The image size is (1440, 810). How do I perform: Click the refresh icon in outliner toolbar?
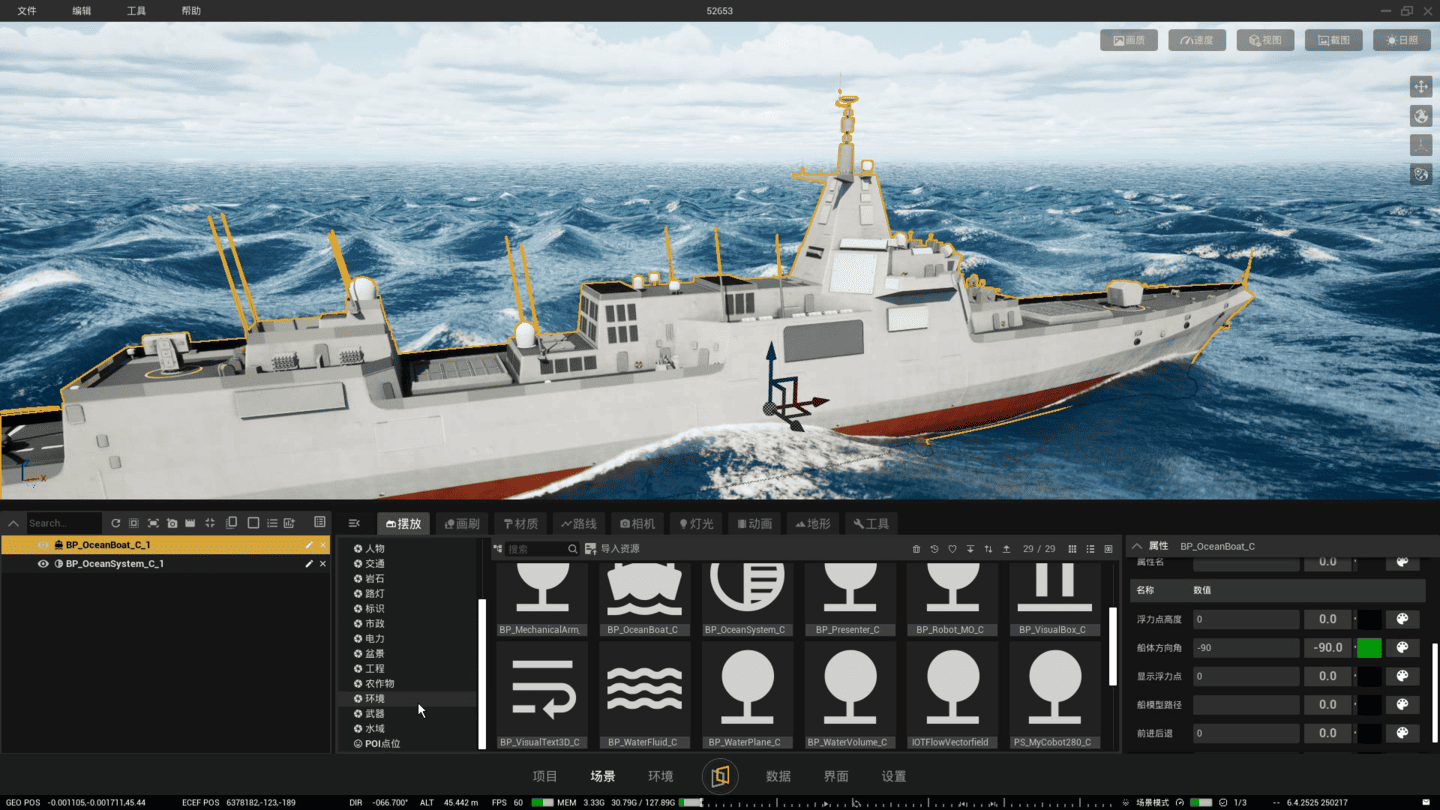[115, 523]
